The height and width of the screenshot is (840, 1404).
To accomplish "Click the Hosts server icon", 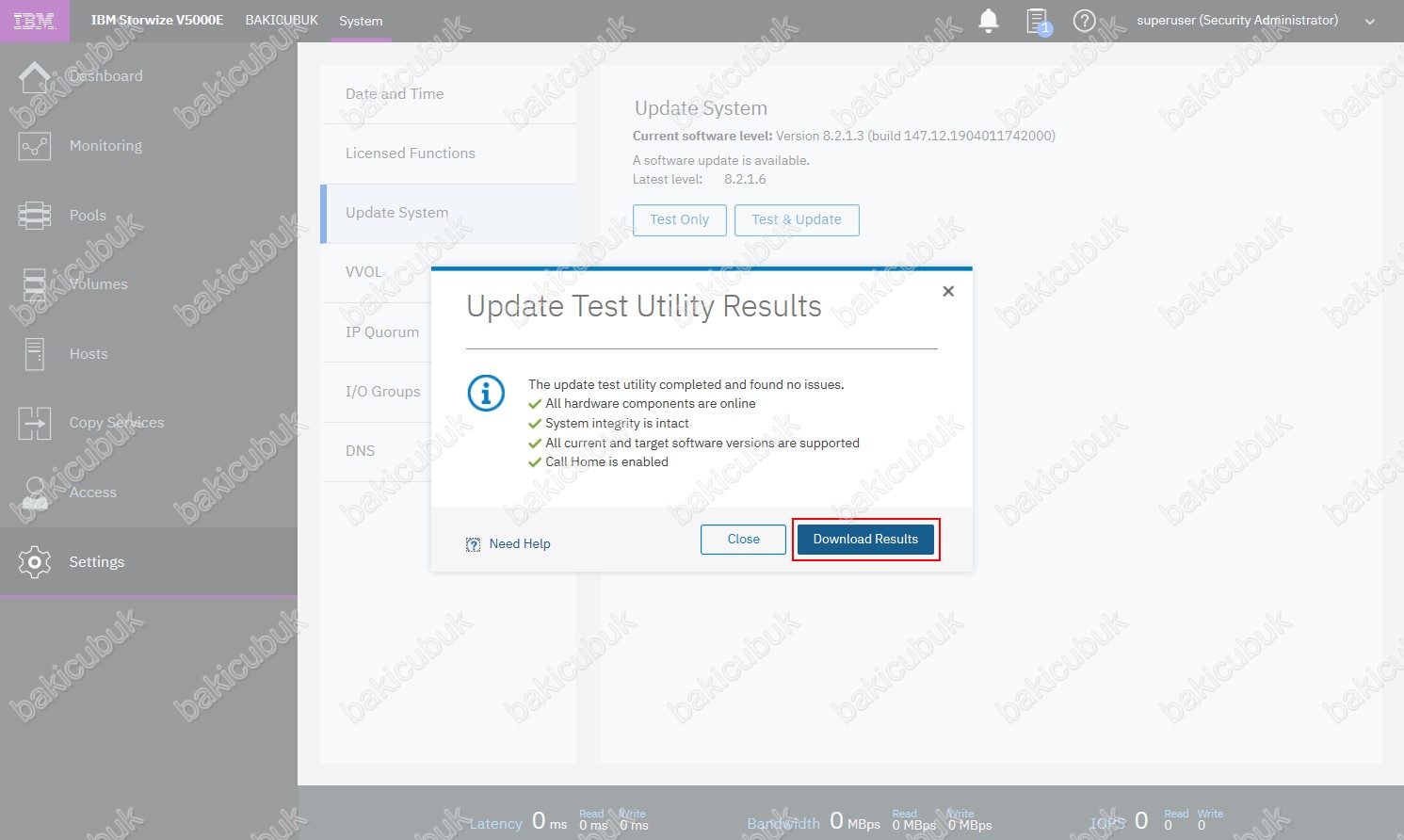I will click(x=35, y=354).
